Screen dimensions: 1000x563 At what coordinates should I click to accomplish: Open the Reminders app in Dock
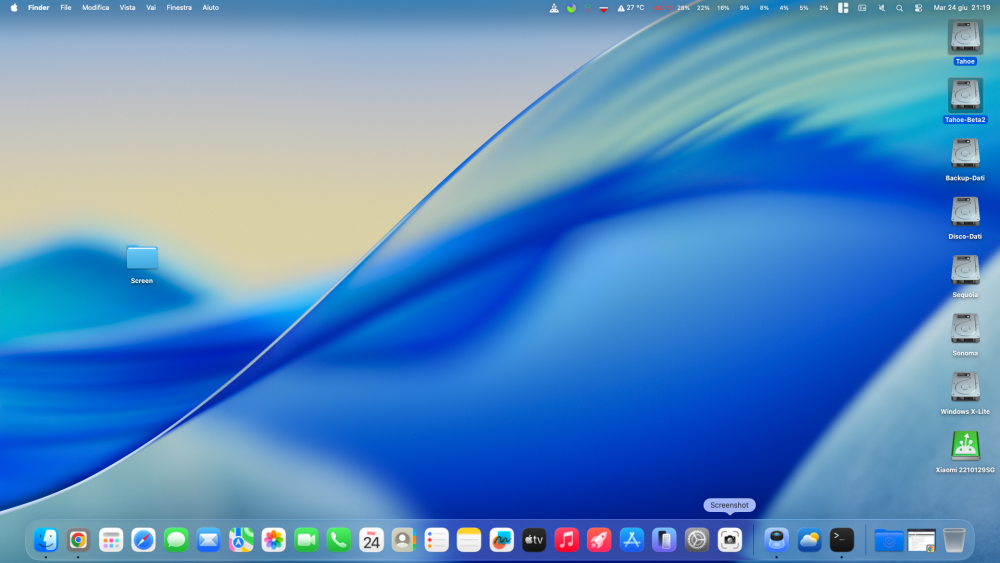tap(436, 540)
